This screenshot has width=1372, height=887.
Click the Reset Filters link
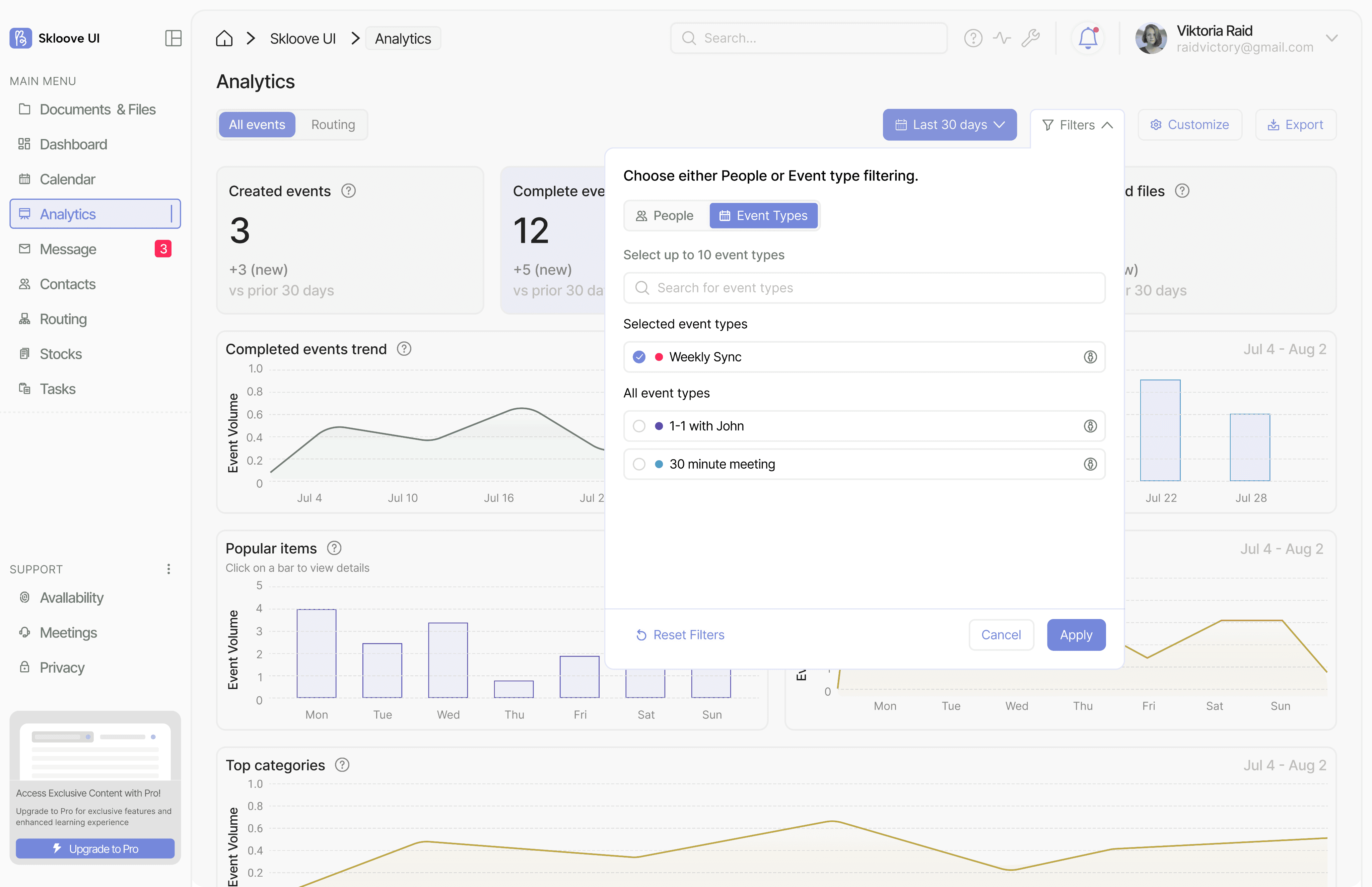680,635
